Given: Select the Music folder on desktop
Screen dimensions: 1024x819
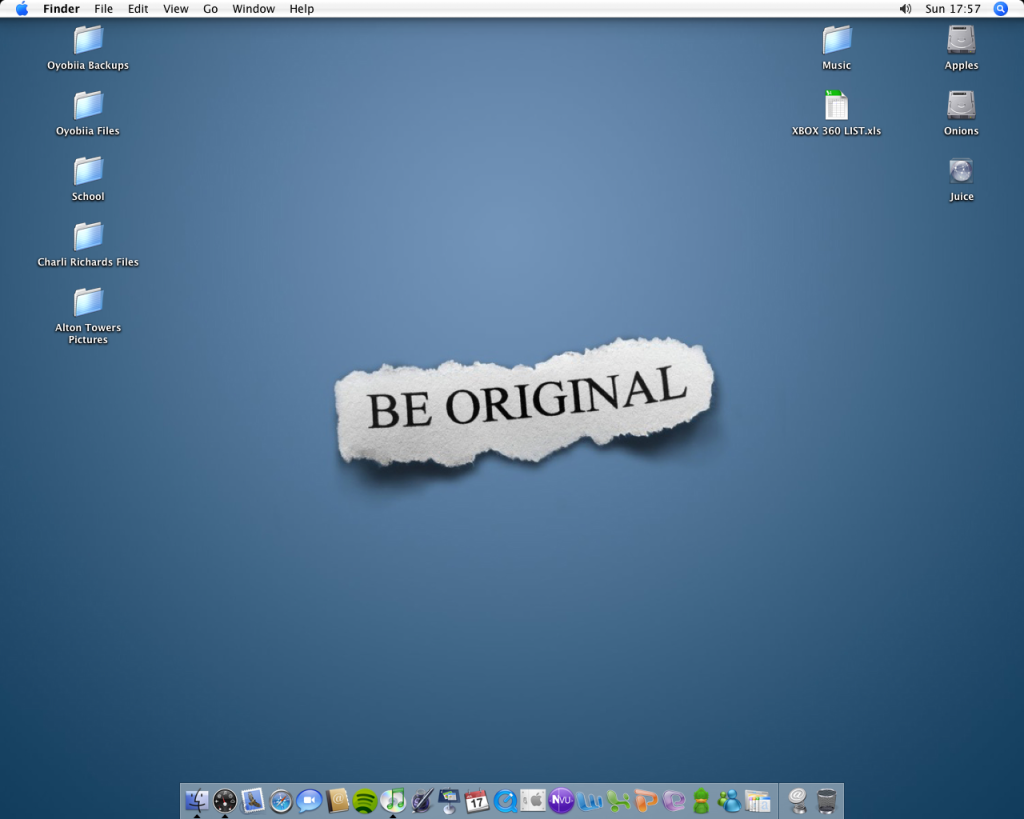Looking at the screenshot, I should 837,48.
